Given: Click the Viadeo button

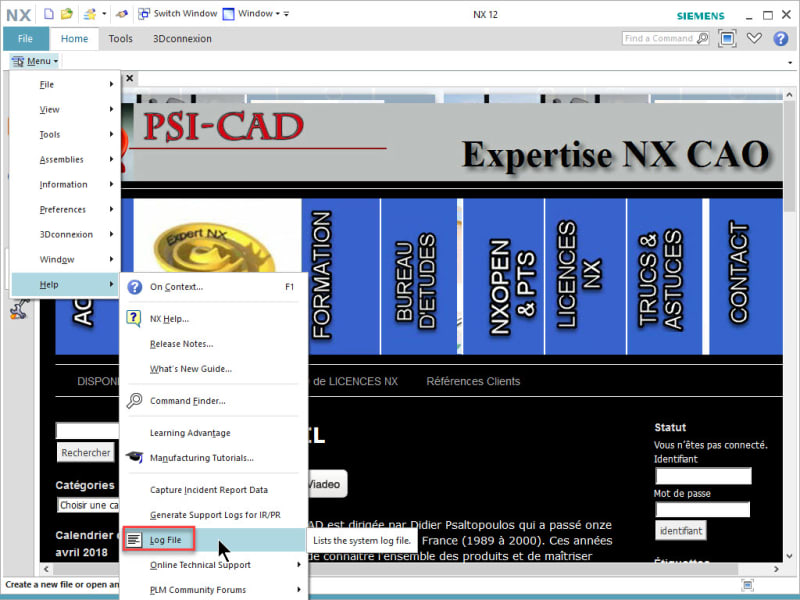Looking at the screenshot, I should point(327,484).
